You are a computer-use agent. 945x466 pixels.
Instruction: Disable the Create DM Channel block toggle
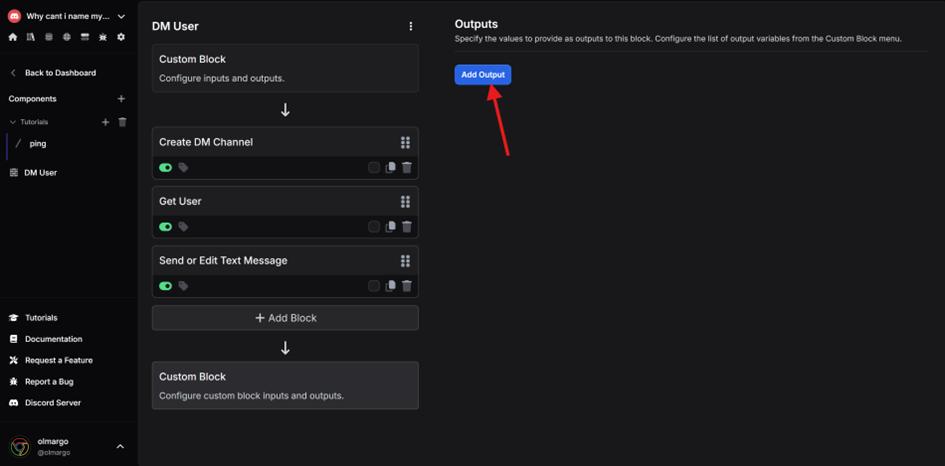tap(166, 168)
